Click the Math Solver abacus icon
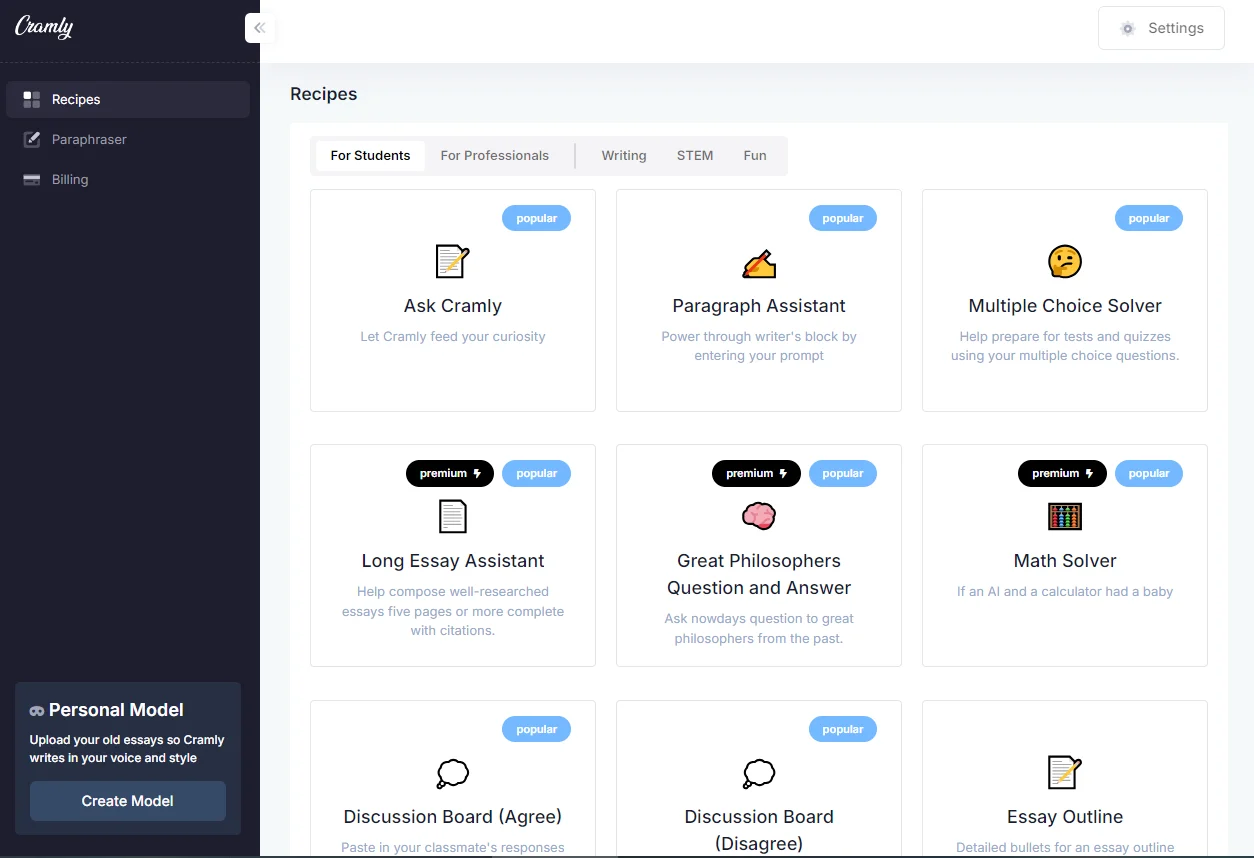Image resolution: width=1254 pixels, height=858 pixels. (x=1065, y=517)
